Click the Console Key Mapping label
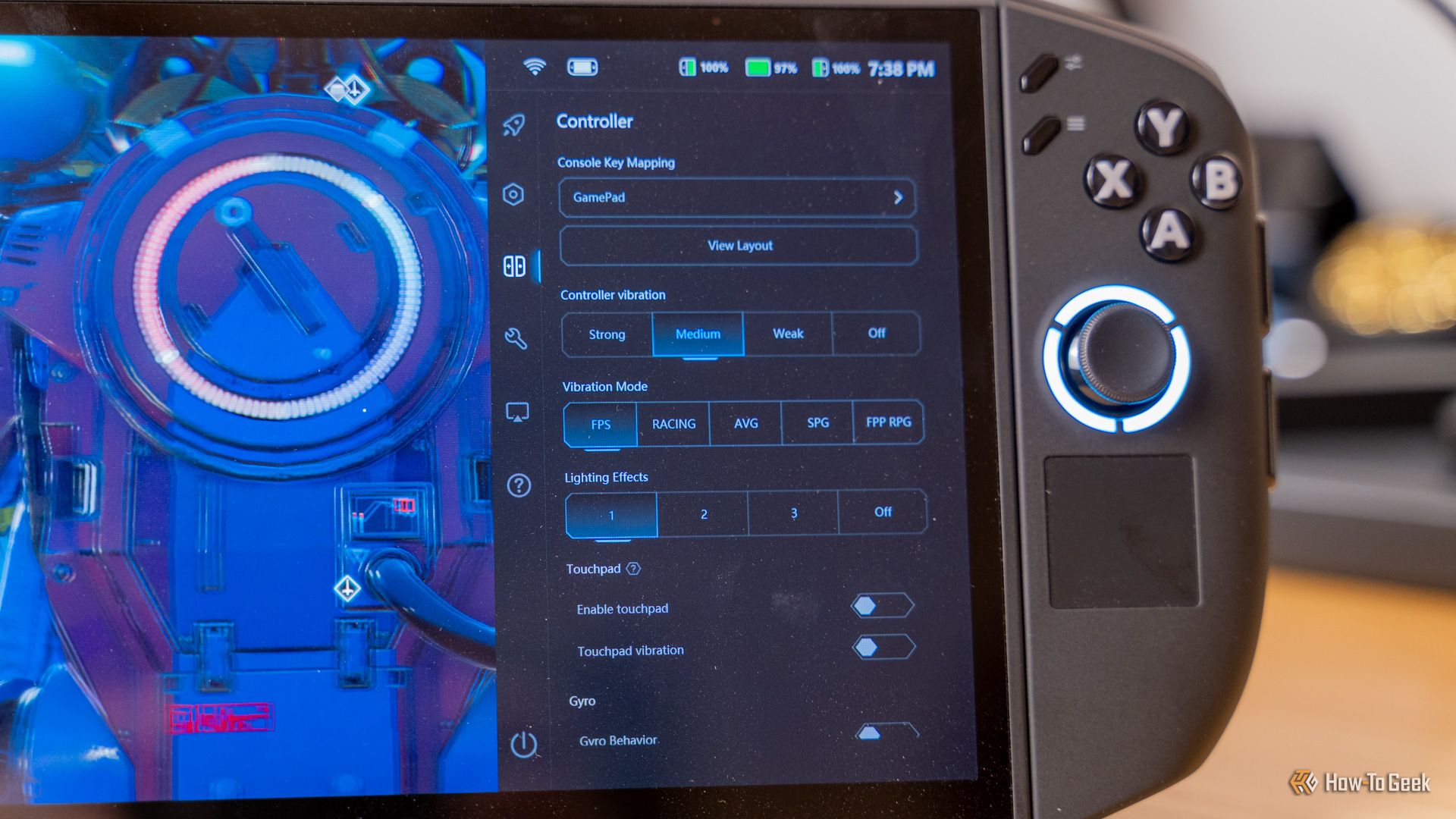Viewport: 1456px width, 819px height. (x=616, y=162)
